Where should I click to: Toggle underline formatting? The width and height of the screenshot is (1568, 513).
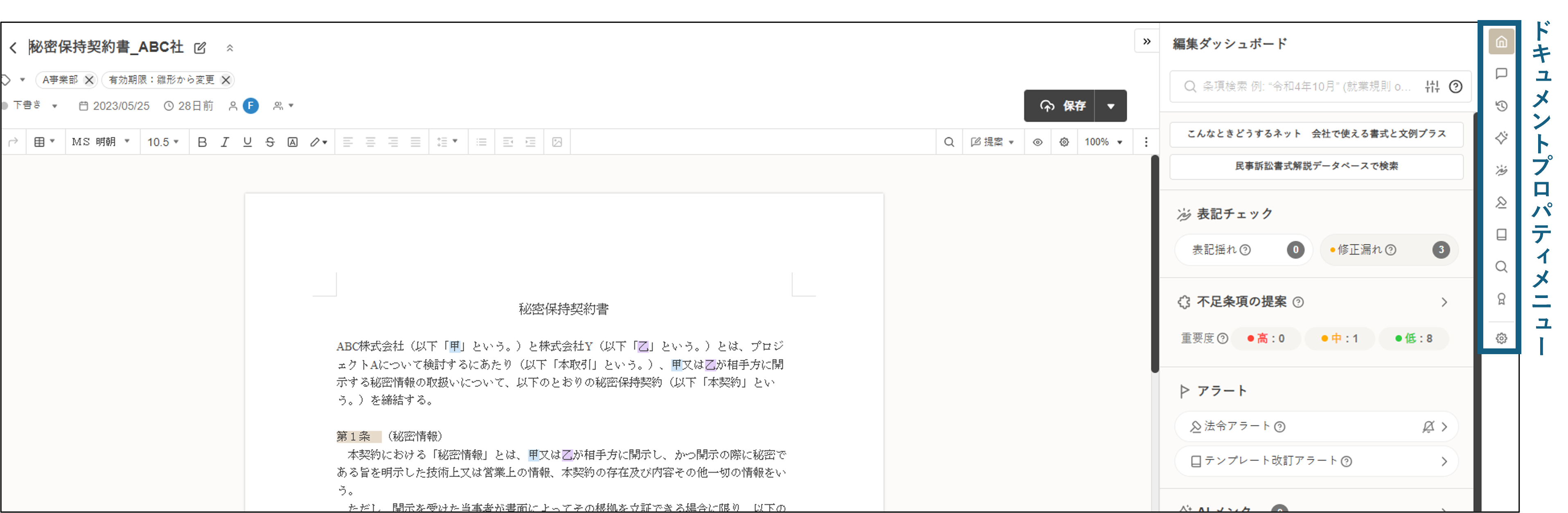(x=247, y=142)
